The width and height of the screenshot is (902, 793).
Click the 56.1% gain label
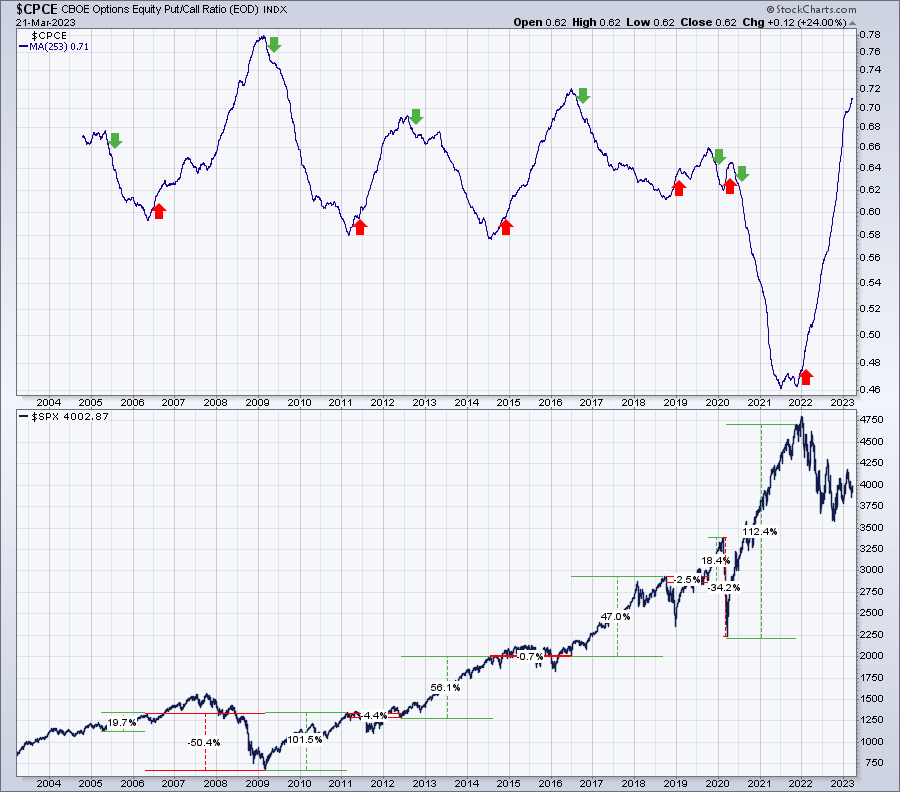point(445,687)
